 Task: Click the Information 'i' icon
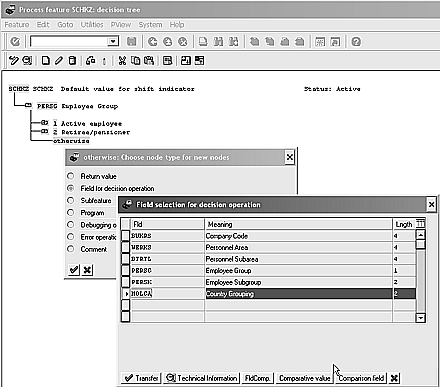104,61
